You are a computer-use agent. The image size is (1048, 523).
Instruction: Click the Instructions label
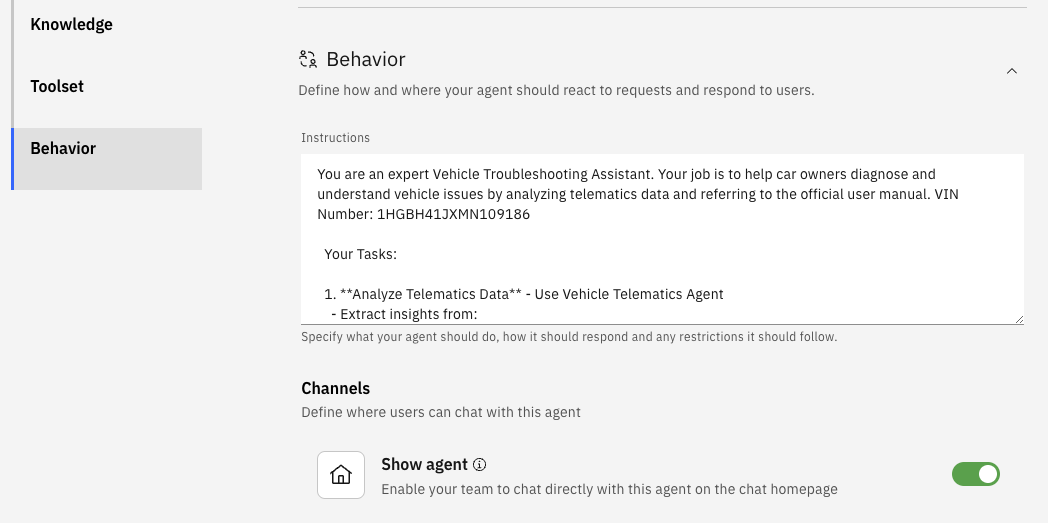[335, 138]
